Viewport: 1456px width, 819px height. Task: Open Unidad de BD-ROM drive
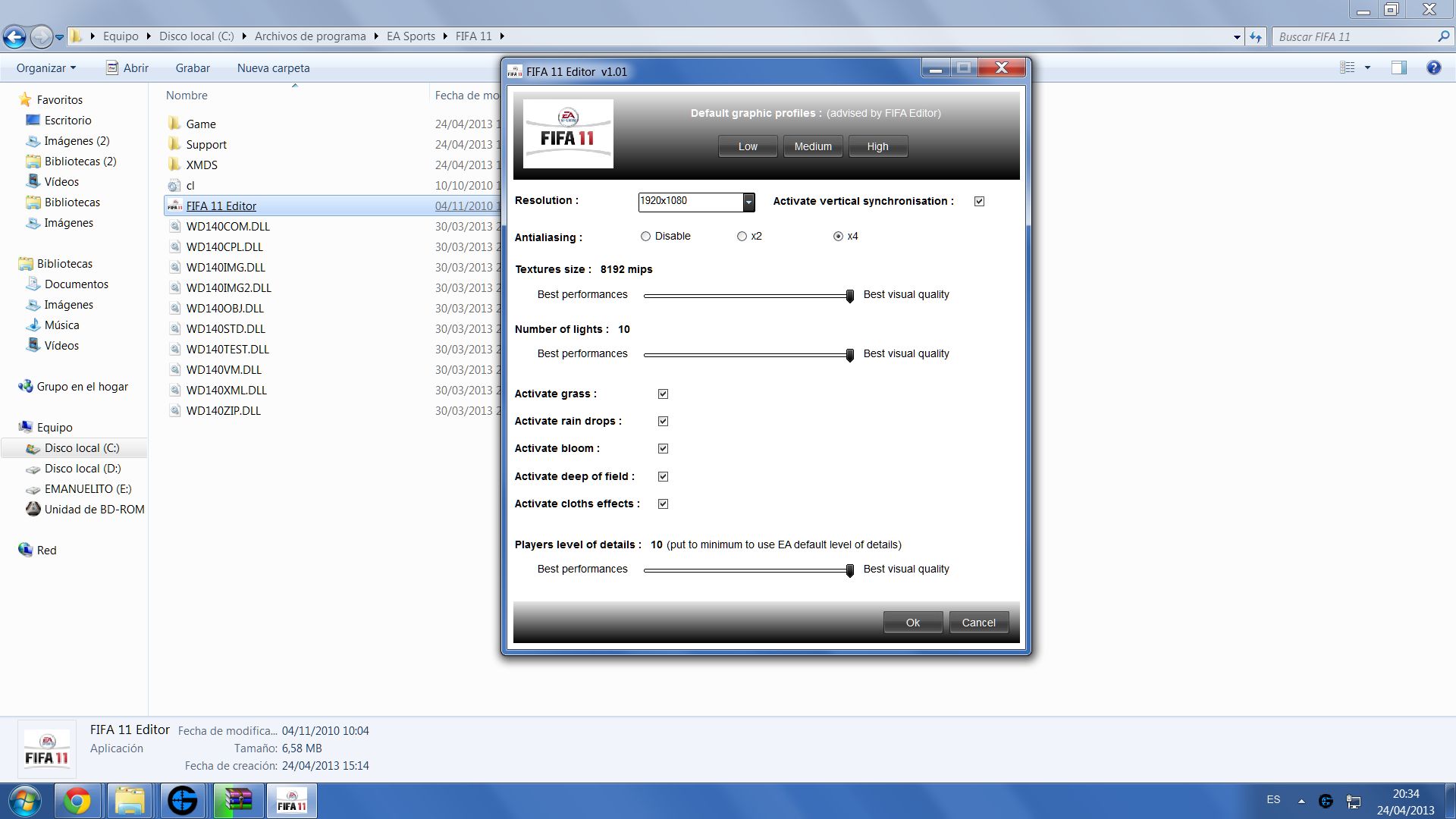point(94,509)
